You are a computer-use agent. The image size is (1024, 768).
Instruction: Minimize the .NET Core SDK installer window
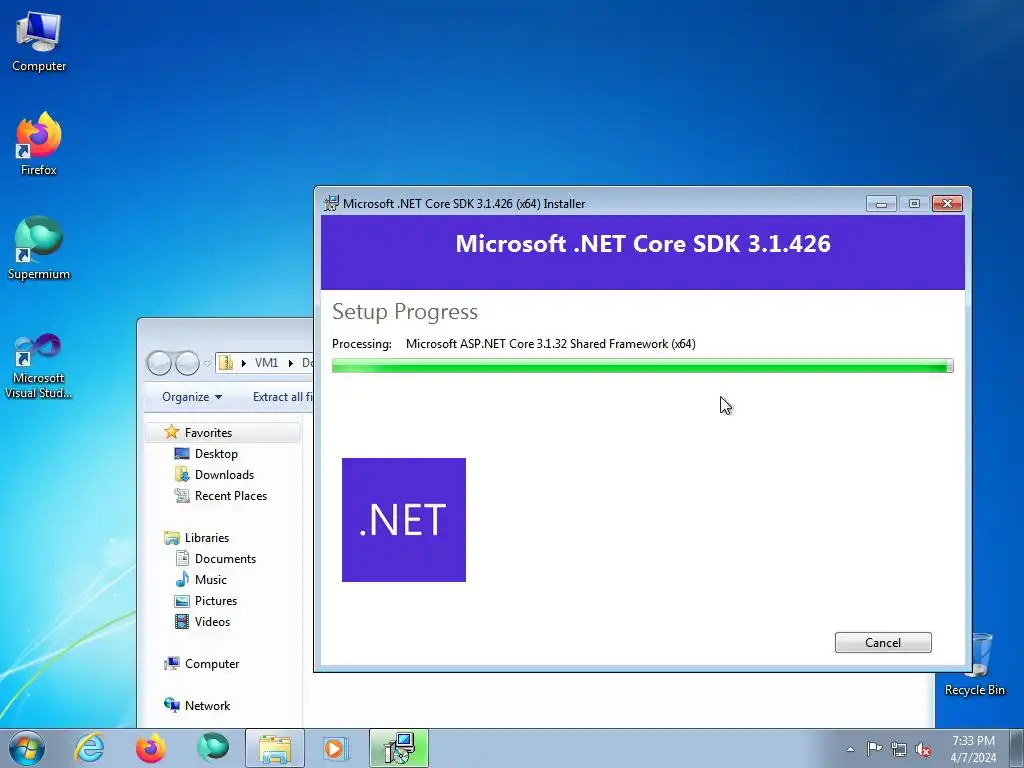point(881,204)
